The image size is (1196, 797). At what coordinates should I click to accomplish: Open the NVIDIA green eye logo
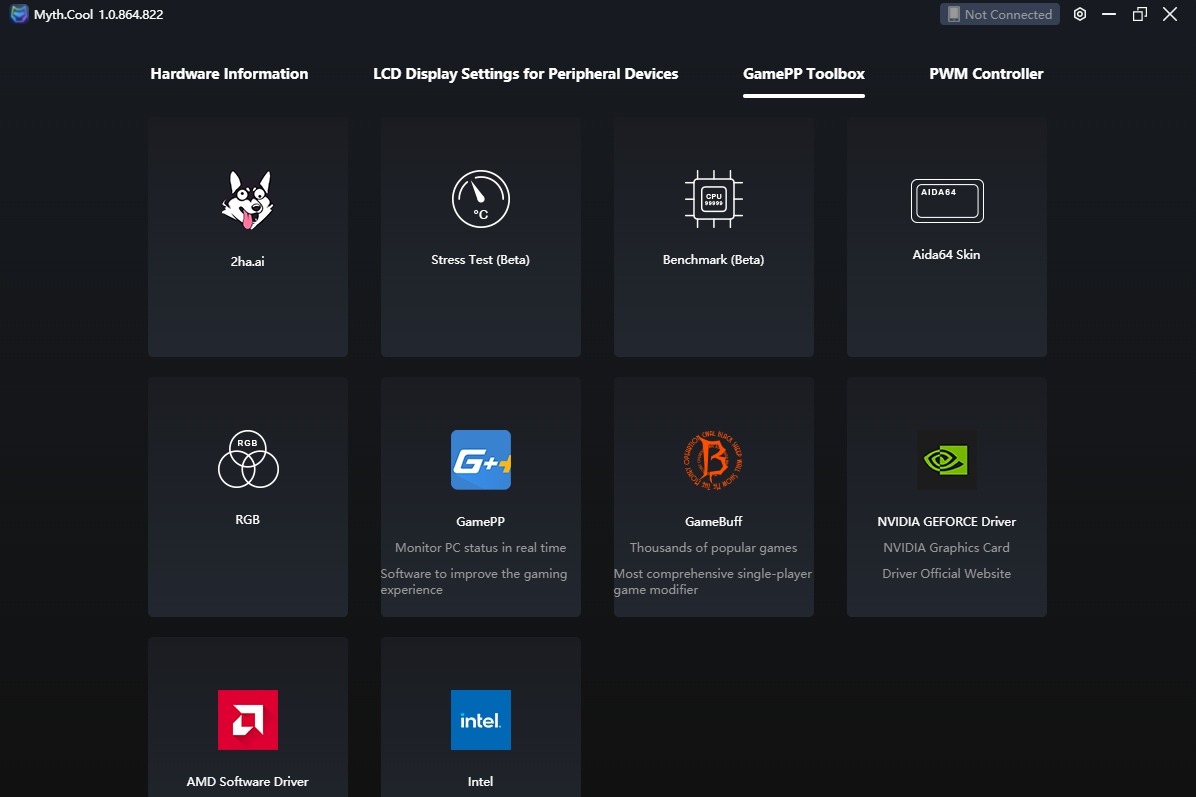point(946,460)
